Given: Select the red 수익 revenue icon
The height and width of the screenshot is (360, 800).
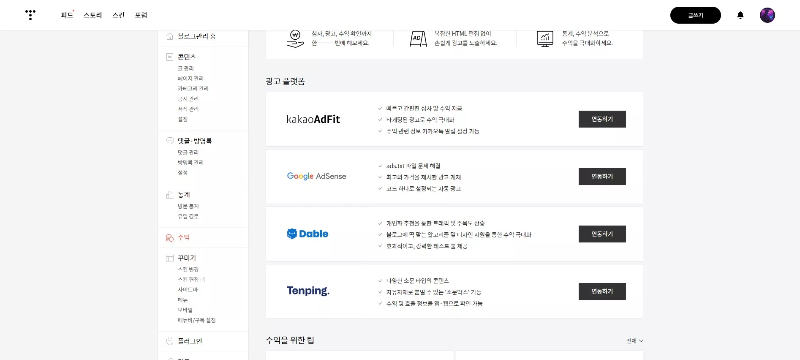Looking at the screenshot, I should pyautogui.click(x=170, y=237).
